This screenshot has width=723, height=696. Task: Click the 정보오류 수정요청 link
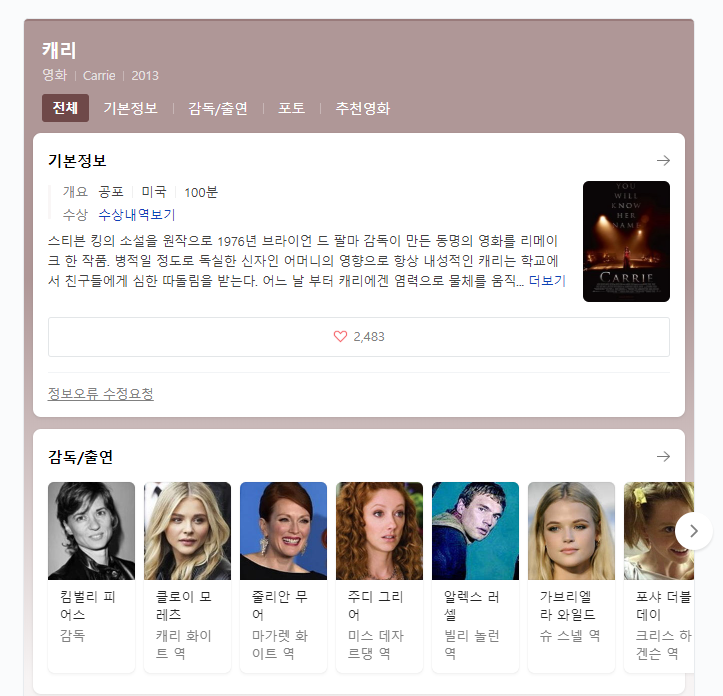(x=101, y=393)
